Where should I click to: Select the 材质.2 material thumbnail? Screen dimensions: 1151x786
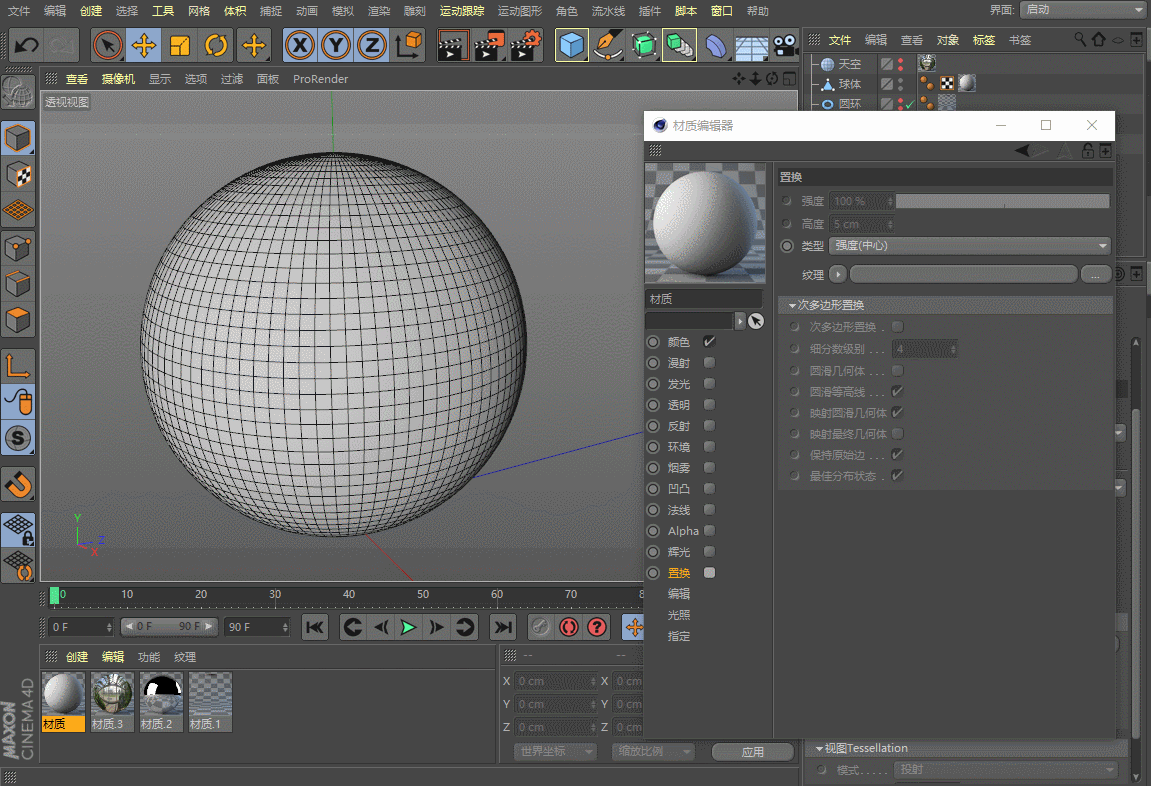[x=161, y=695]
